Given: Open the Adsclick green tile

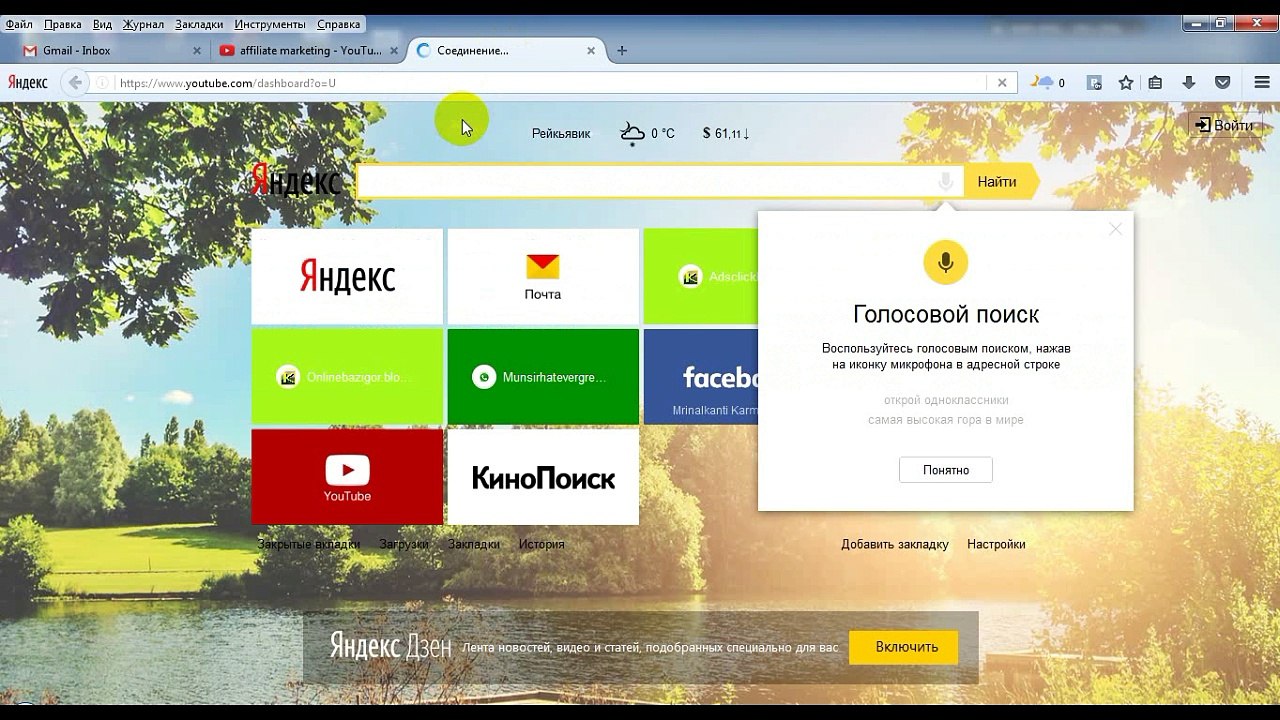Looking at the screenshot, I should coord(701,276).
